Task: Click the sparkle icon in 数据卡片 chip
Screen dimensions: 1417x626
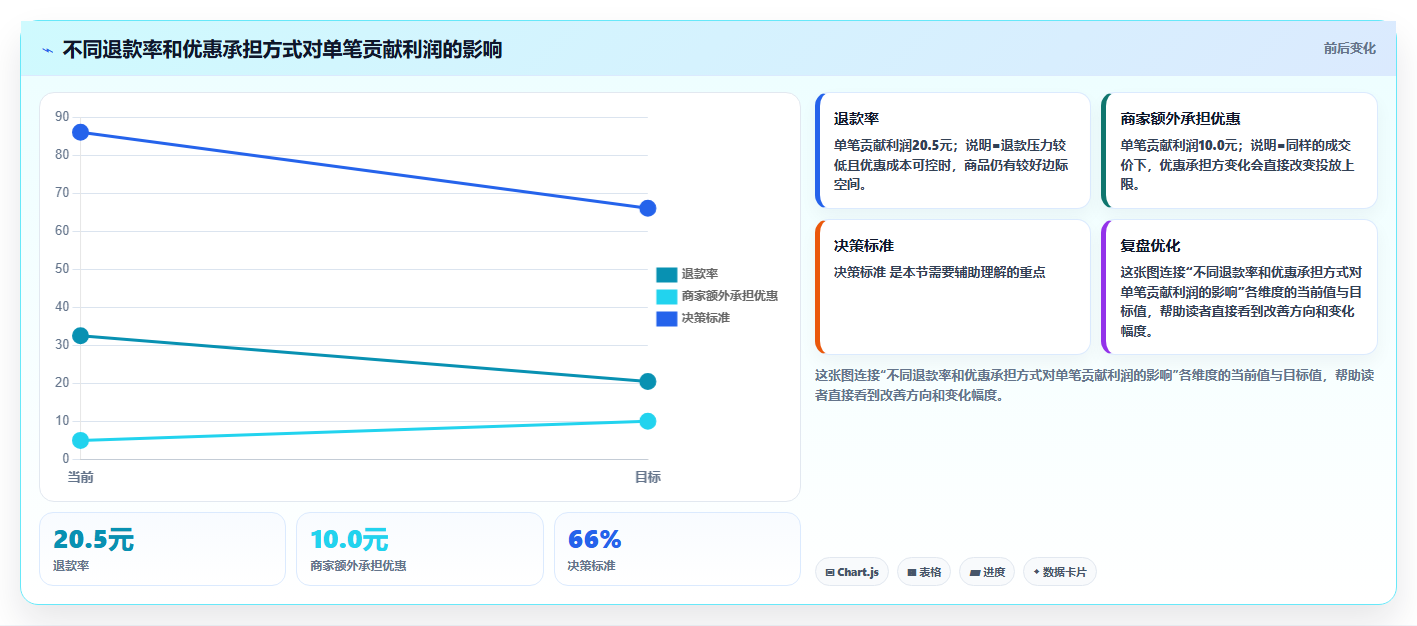Action: (x=1036, y=572)
